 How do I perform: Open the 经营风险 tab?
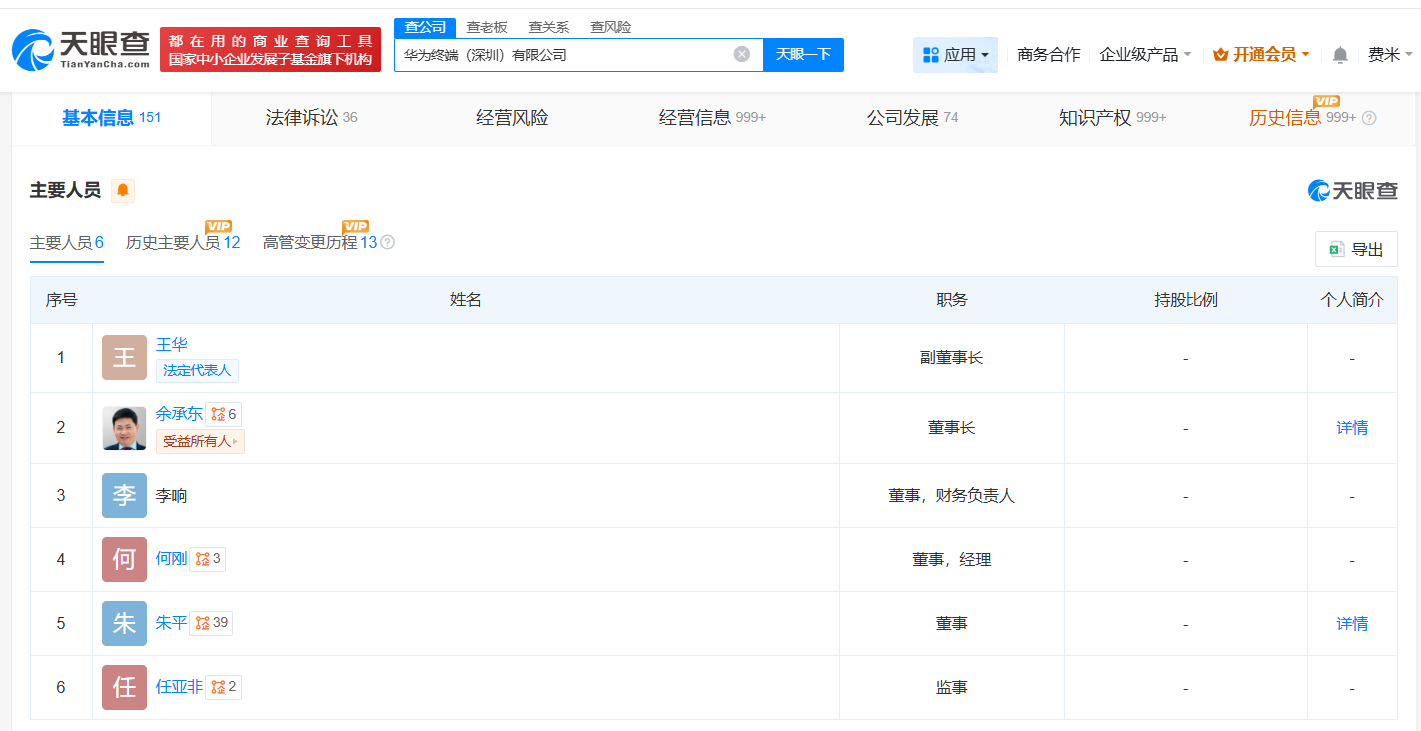[512, 118]
